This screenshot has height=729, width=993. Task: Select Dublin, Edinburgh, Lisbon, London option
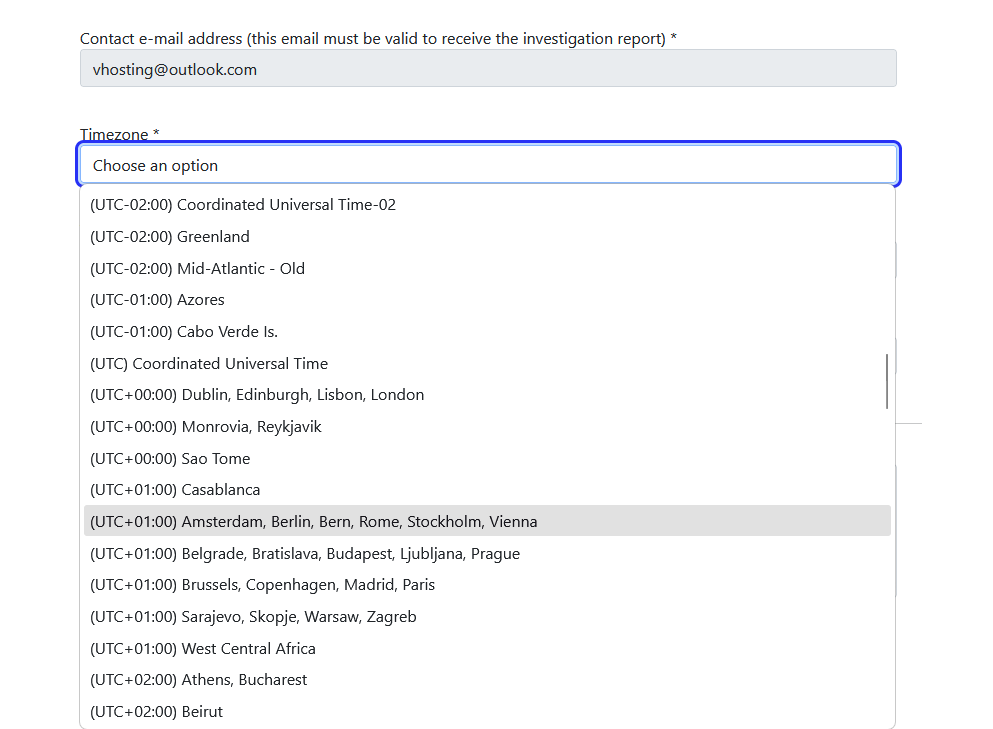257,395
